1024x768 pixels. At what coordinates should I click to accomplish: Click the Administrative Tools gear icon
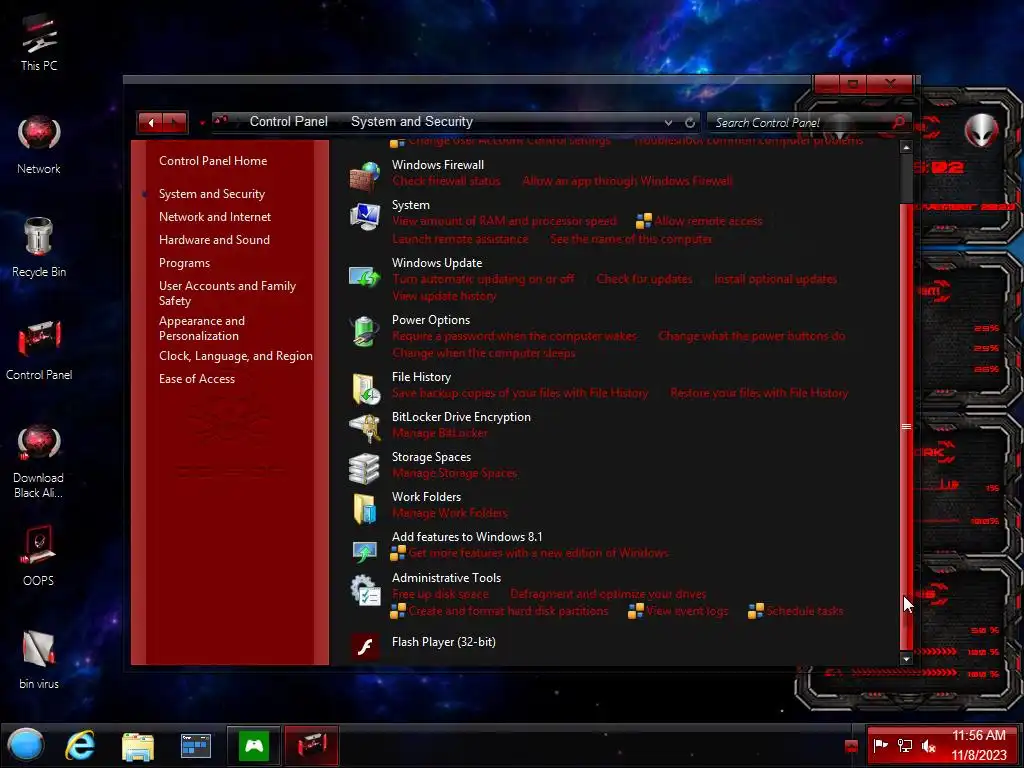[x=365, y=590]
